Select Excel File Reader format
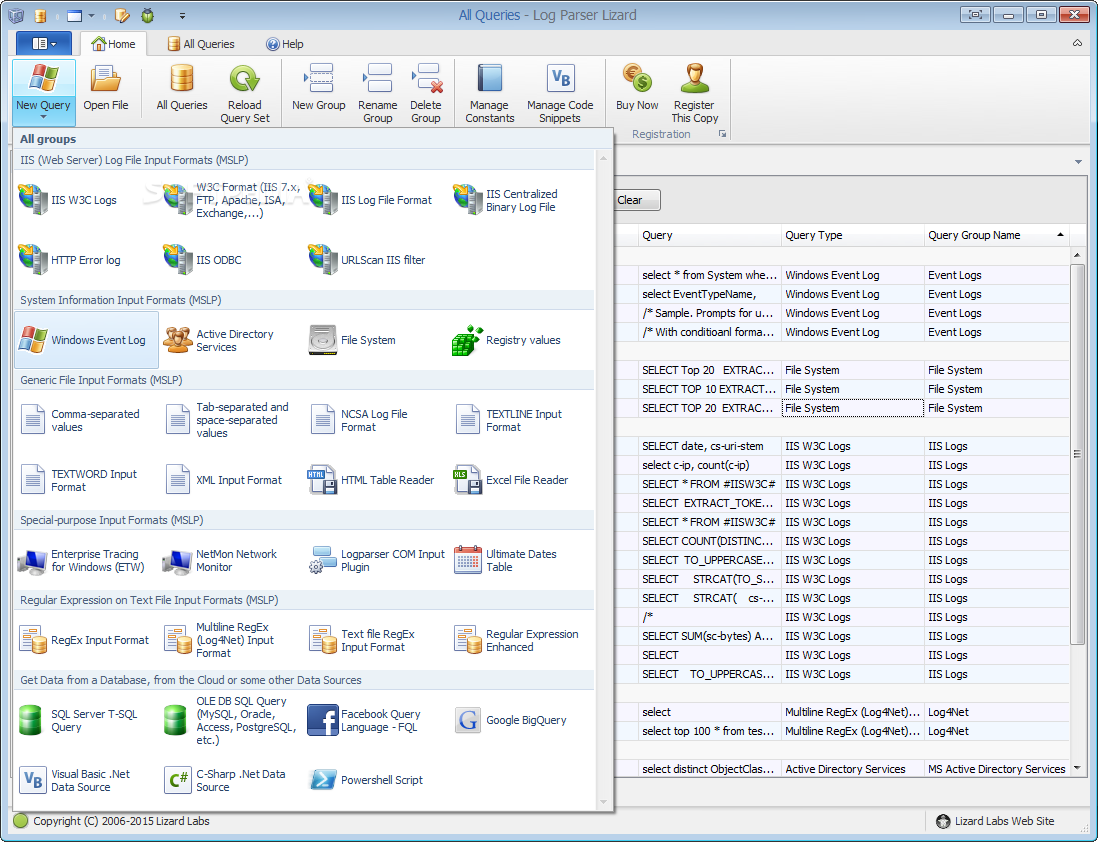1098x842 pixels. pyautogui.click(x=521, y=481)
